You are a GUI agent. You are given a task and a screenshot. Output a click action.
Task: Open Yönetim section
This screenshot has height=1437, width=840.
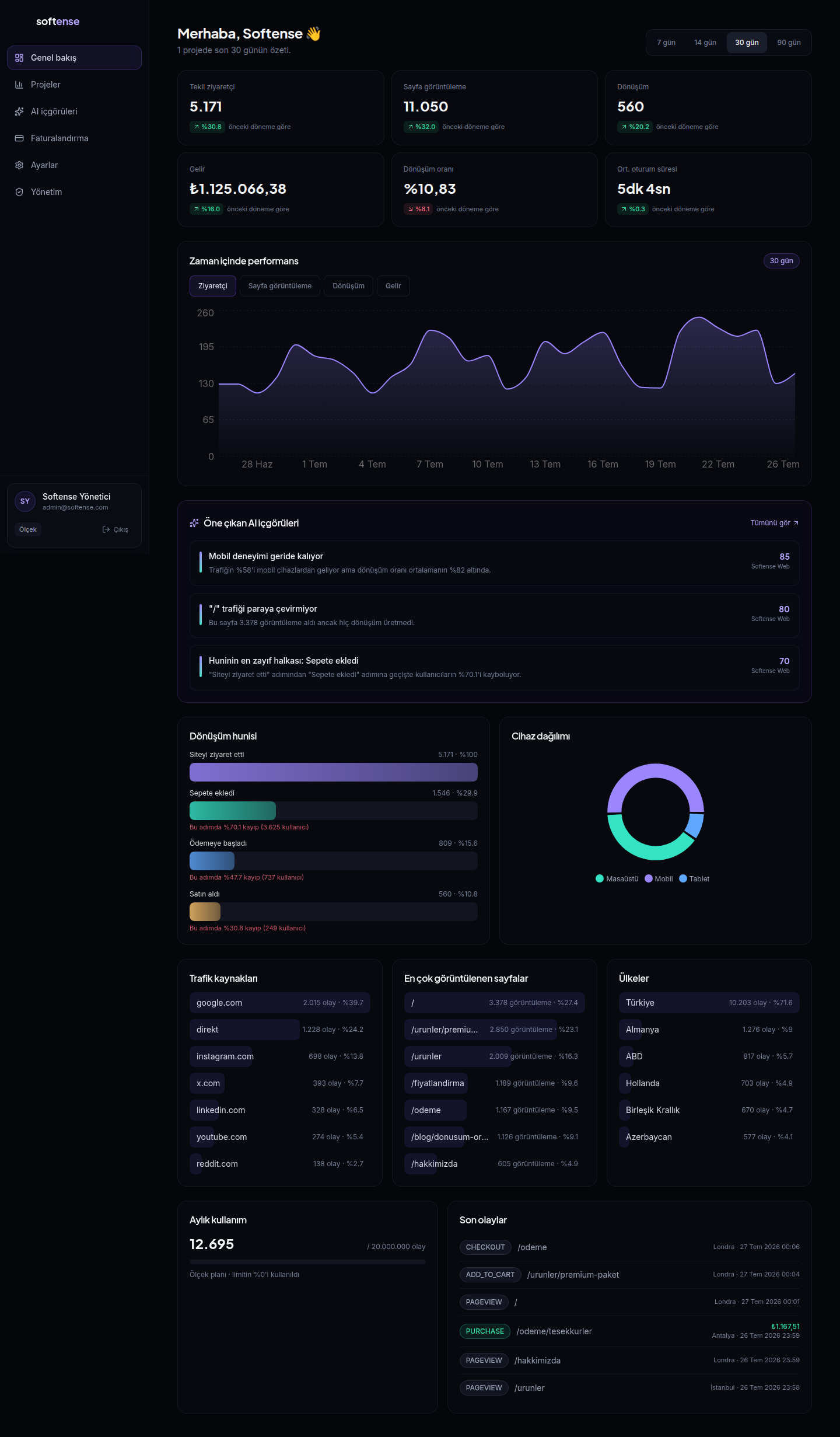pyautogui.click(x=74, y=192)
